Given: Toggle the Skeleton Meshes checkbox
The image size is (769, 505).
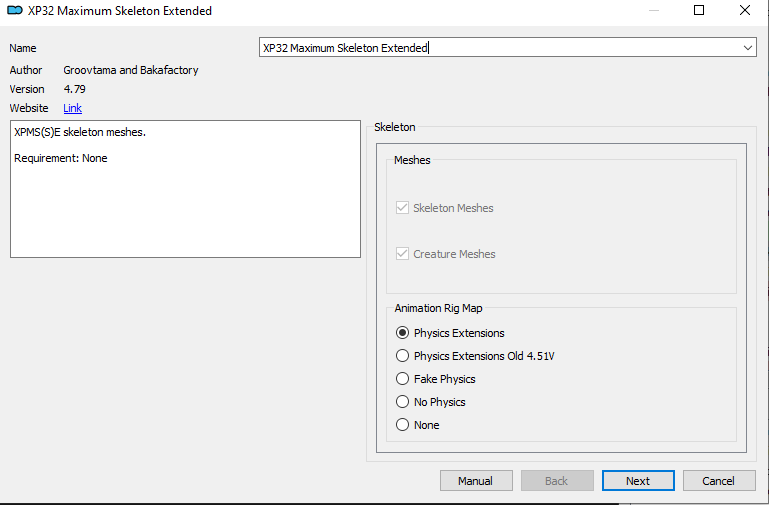Looking at the screenshot, I should click(x=402, y=208).
